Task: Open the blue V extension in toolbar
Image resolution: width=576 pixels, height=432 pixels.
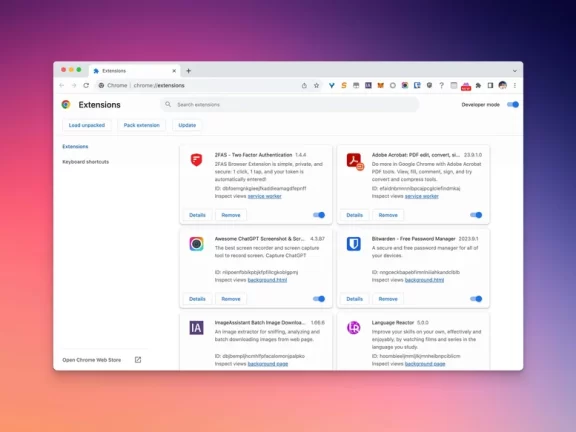Action: pos(331,86)
